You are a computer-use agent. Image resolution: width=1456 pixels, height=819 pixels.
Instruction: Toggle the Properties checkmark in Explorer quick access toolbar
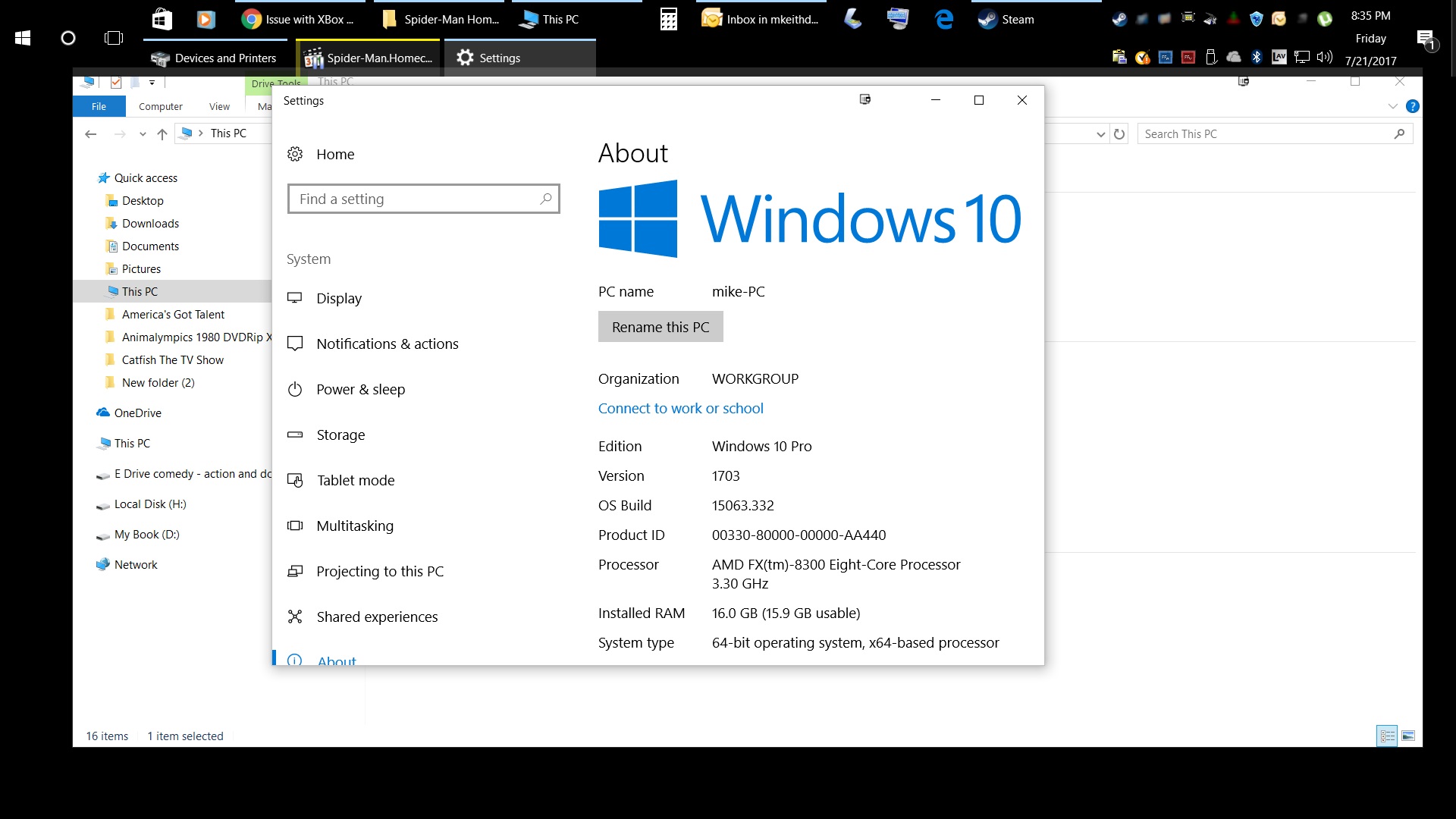116,82
